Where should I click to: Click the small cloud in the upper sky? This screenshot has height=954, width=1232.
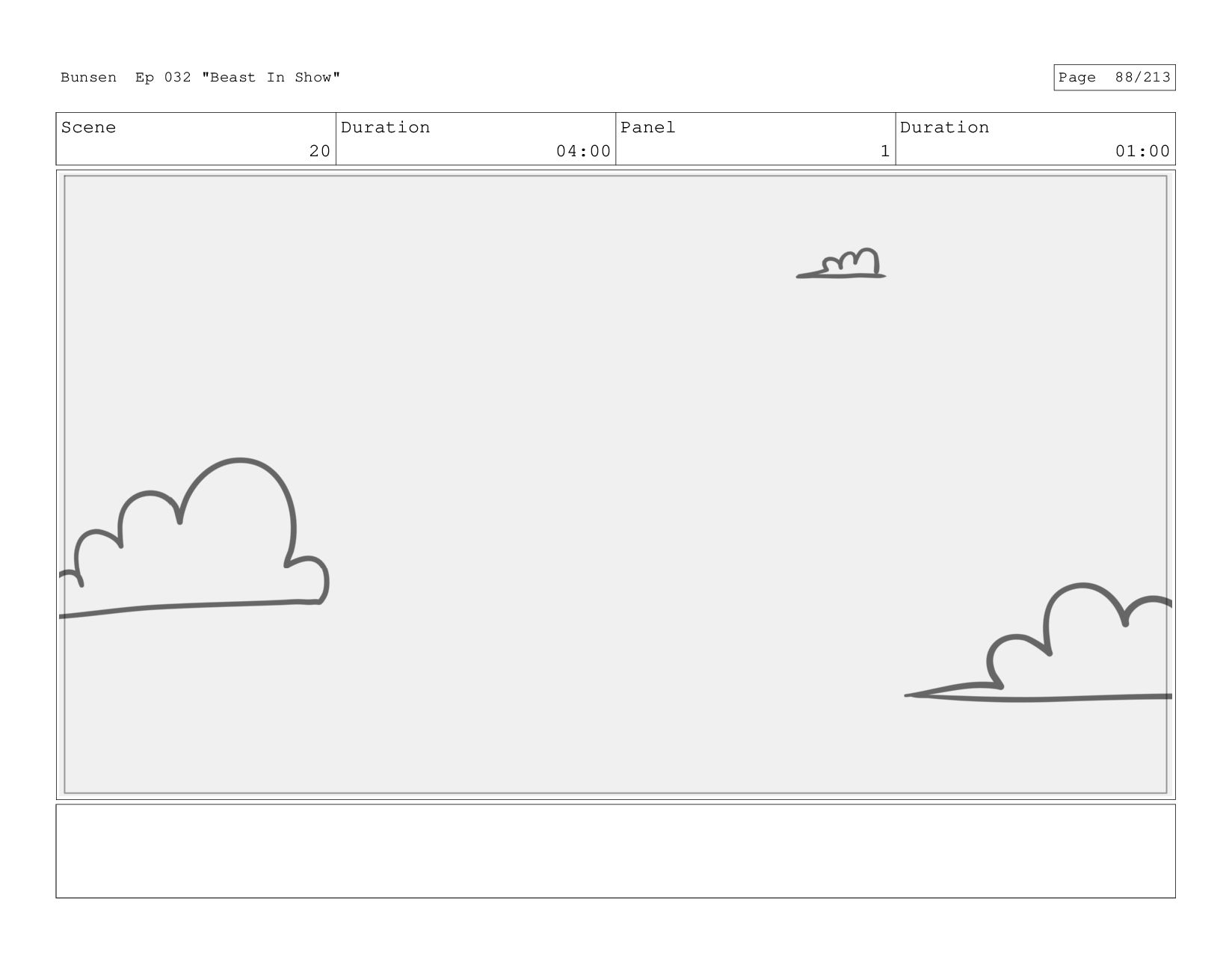(842, 264)
